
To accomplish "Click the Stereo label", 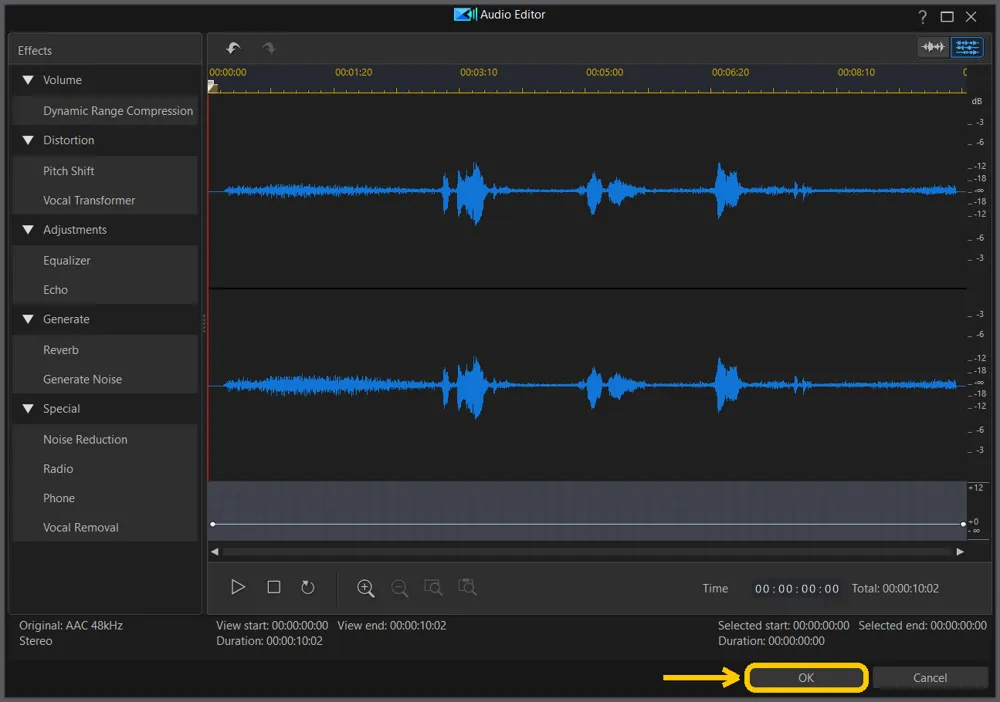I will coord(36,641).
